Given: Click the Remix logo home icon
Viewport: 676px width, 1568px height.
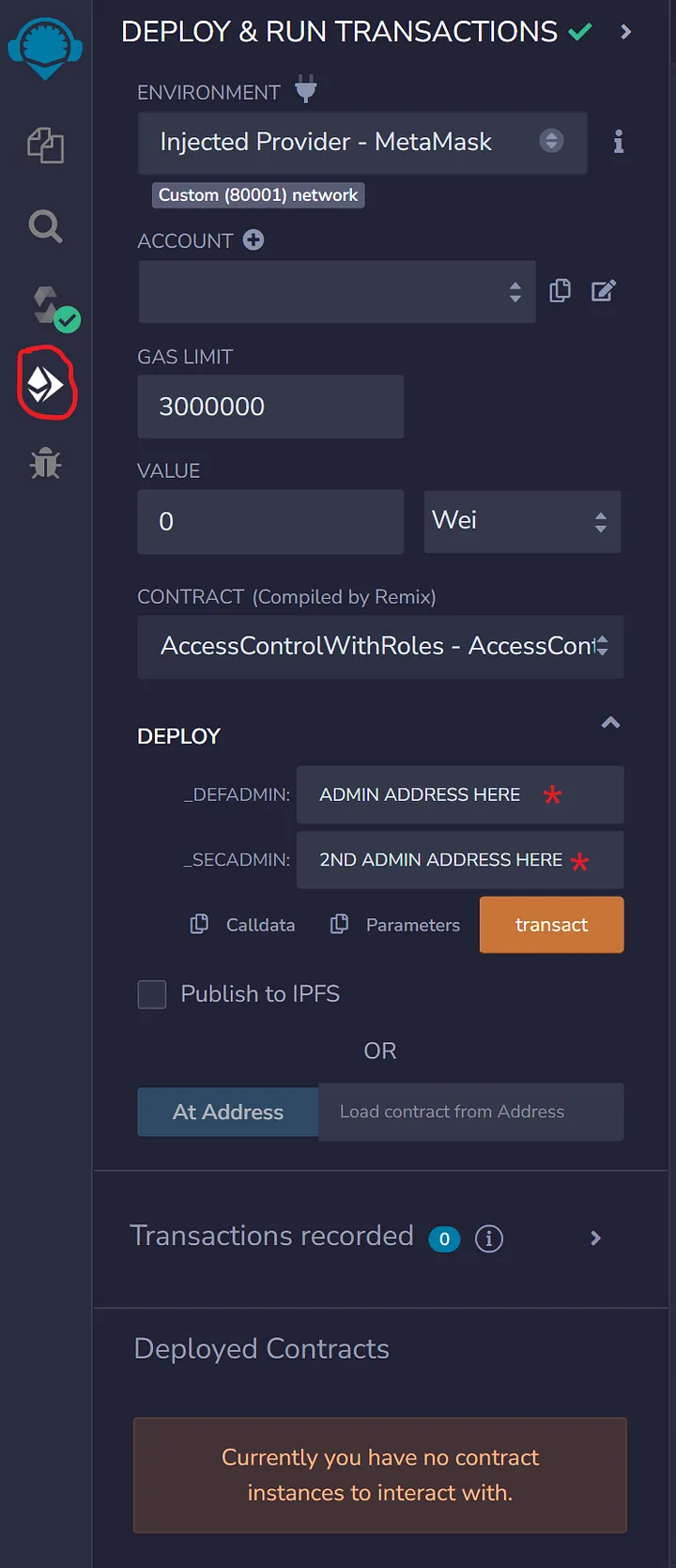Looking at the screenshot, I should [x=45, y=47].
